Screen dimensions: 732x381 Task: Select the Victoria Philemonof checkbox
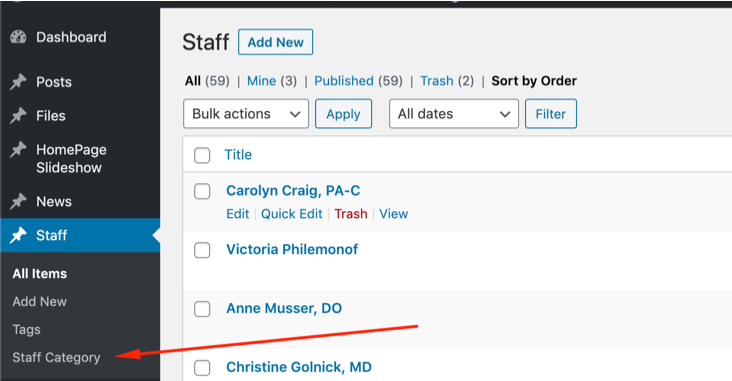[202, 250]
